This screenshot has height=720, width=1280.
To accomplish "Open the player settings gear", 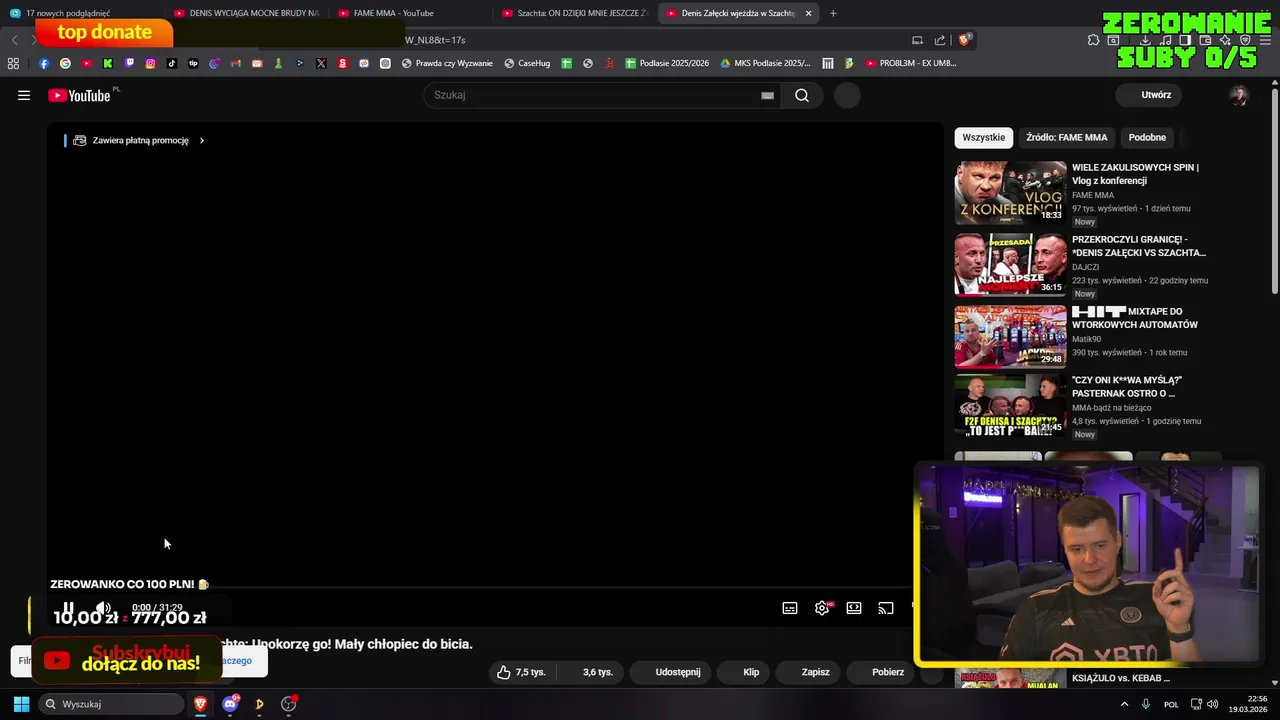I will click(822, 608).
